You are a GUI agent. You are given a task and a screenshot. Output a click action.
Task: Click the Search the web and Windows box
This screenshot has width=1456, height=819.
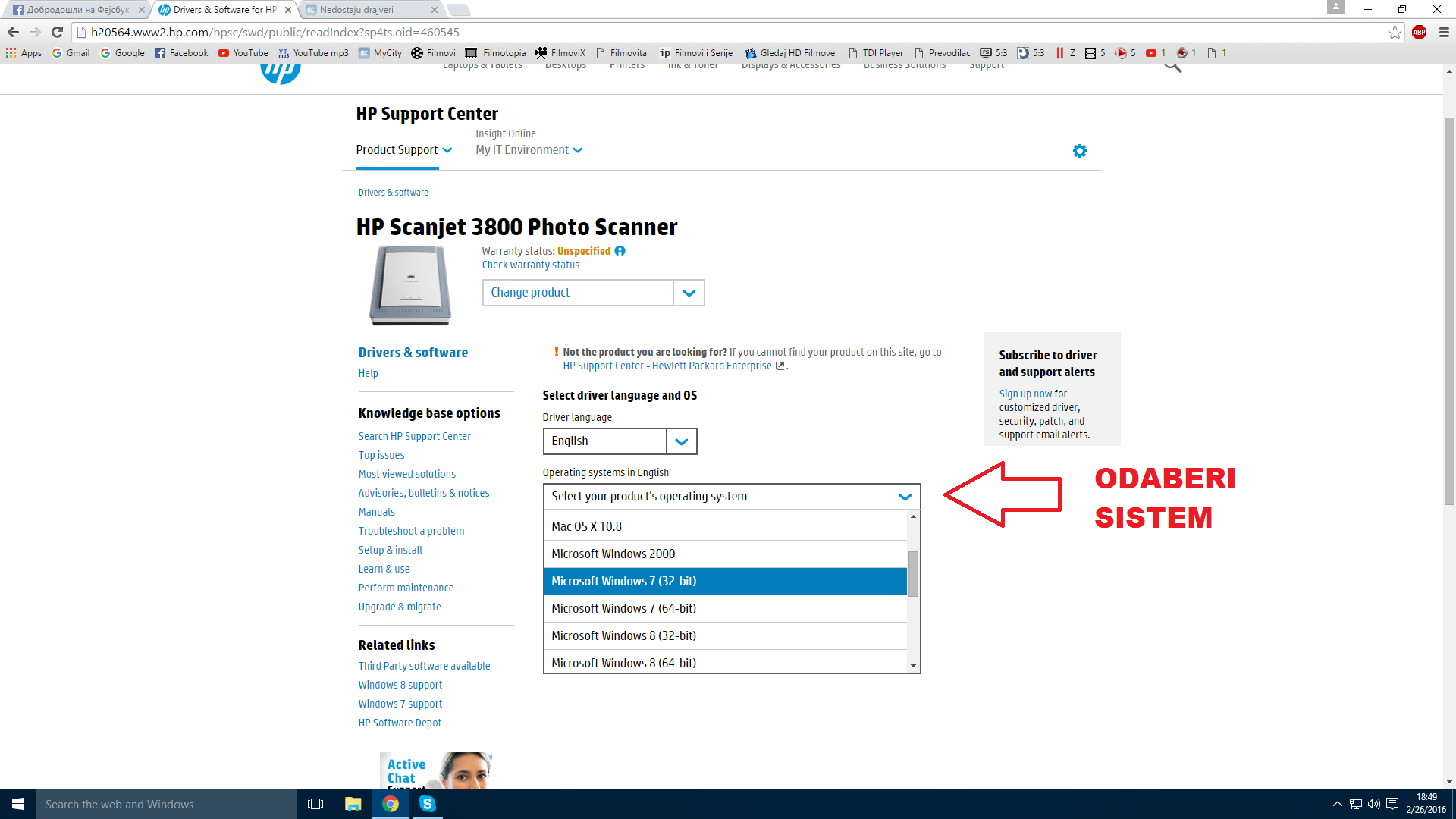[167, 804]
